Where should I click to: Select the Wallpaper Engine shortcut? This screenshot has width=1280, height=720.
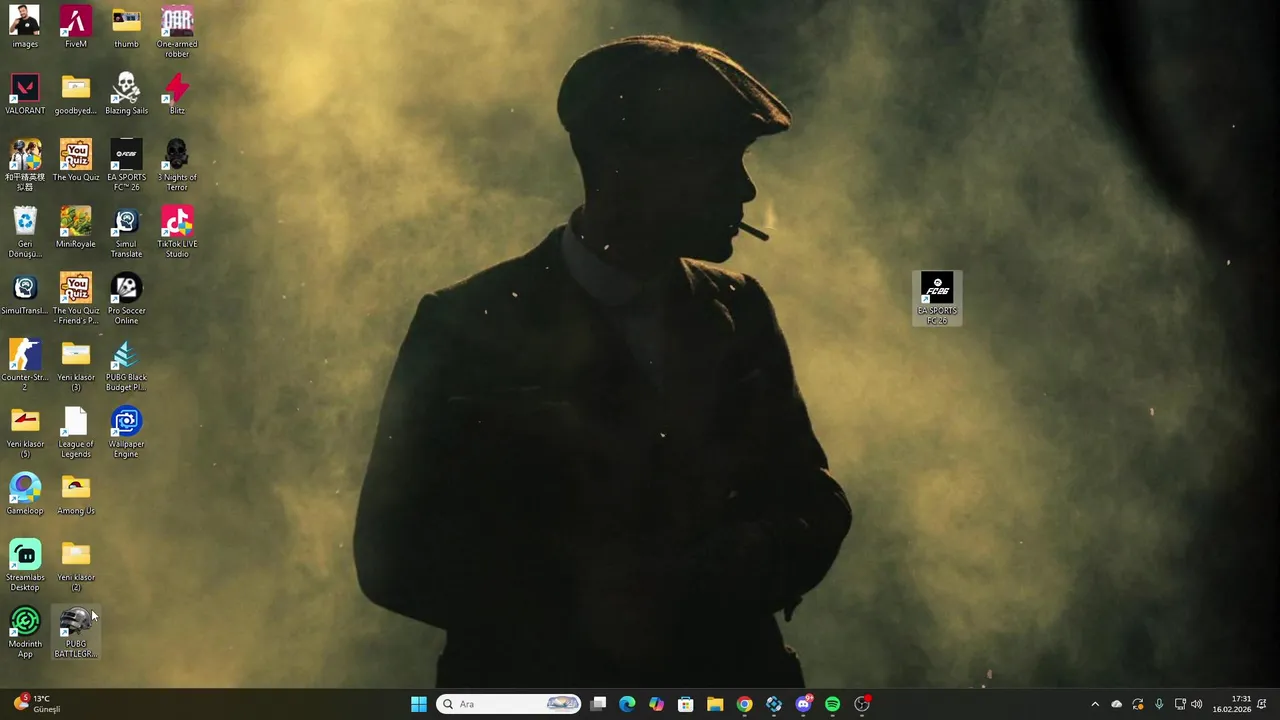126,433
